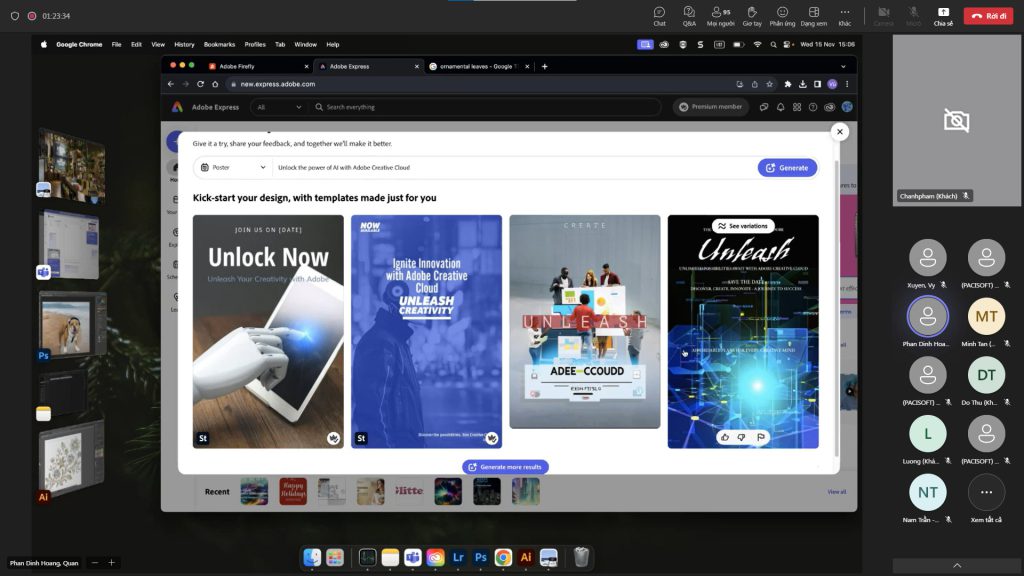Reload the Adobe Express page
The image size is (1024, 576).
[x=200, y=84]
